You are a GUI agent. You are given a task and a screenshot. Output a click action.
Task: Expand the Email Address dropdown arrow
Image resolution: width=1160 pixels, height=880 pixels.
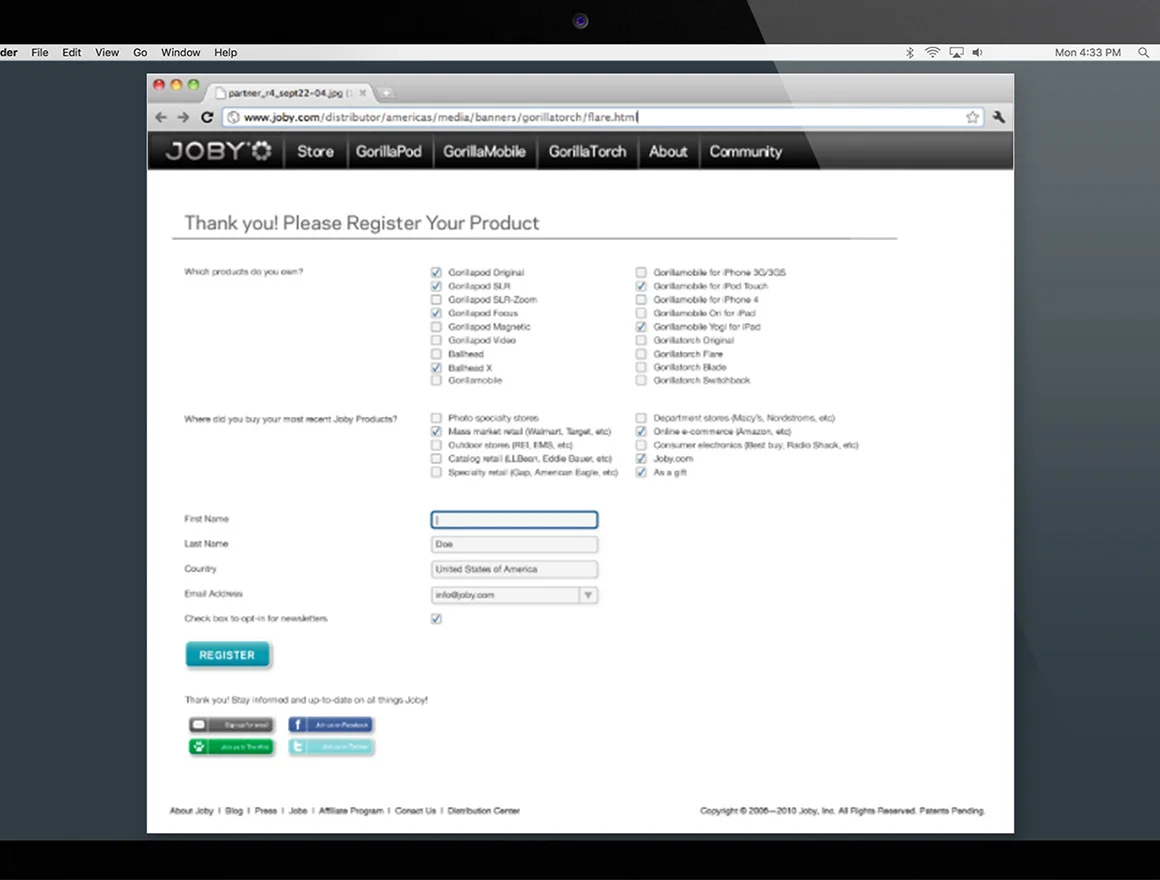pos(588,595)
